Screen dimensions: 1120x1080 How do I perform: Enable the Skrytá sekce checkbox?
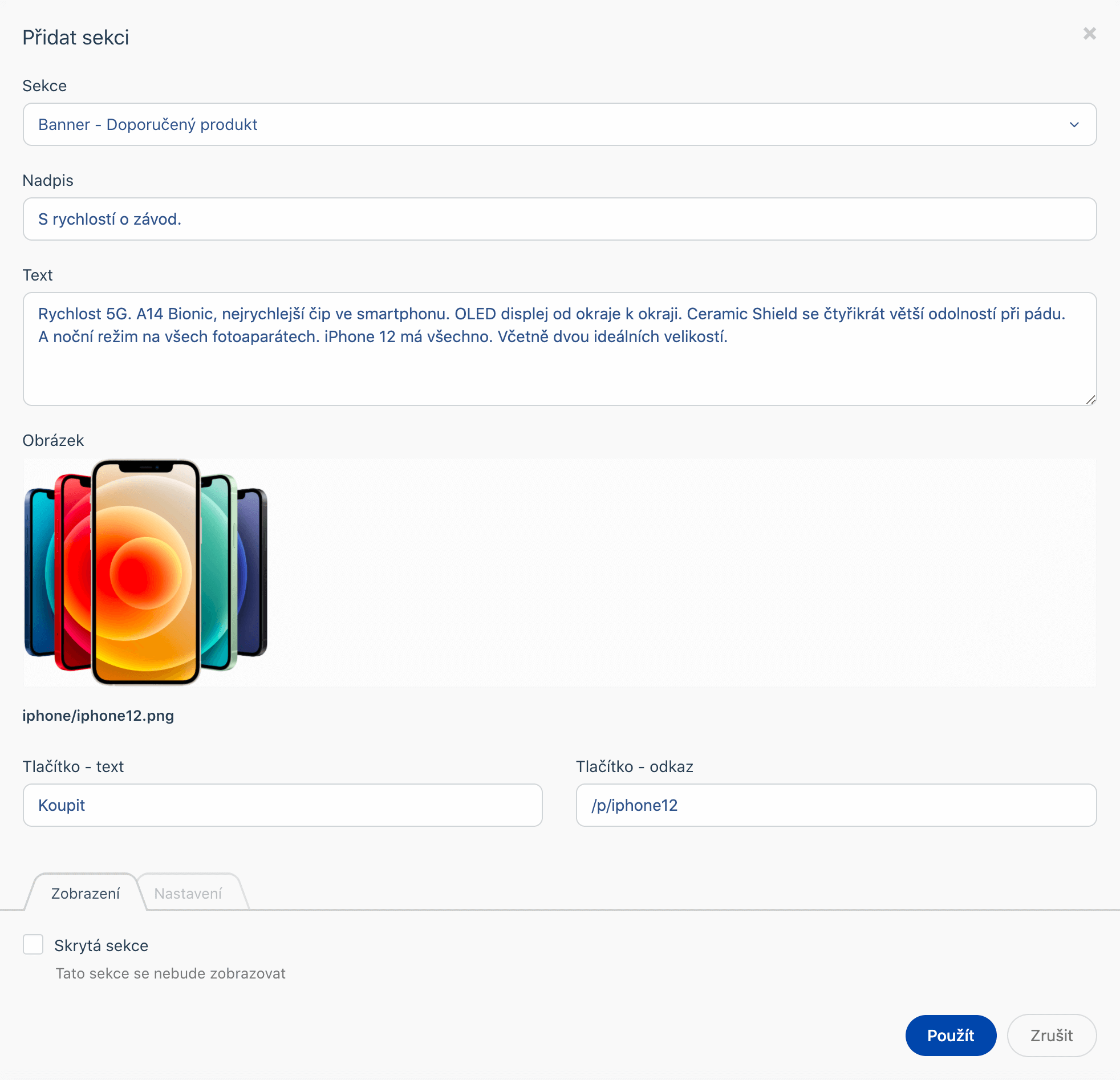(33, 944)
